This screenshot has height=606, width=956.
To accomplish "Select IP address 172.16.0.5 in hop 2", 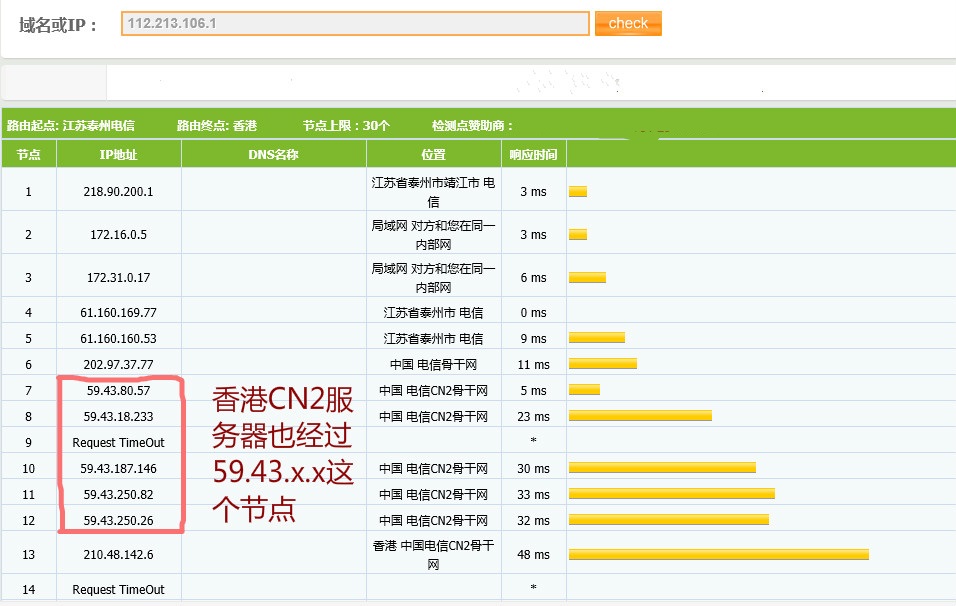I will 118,234.
